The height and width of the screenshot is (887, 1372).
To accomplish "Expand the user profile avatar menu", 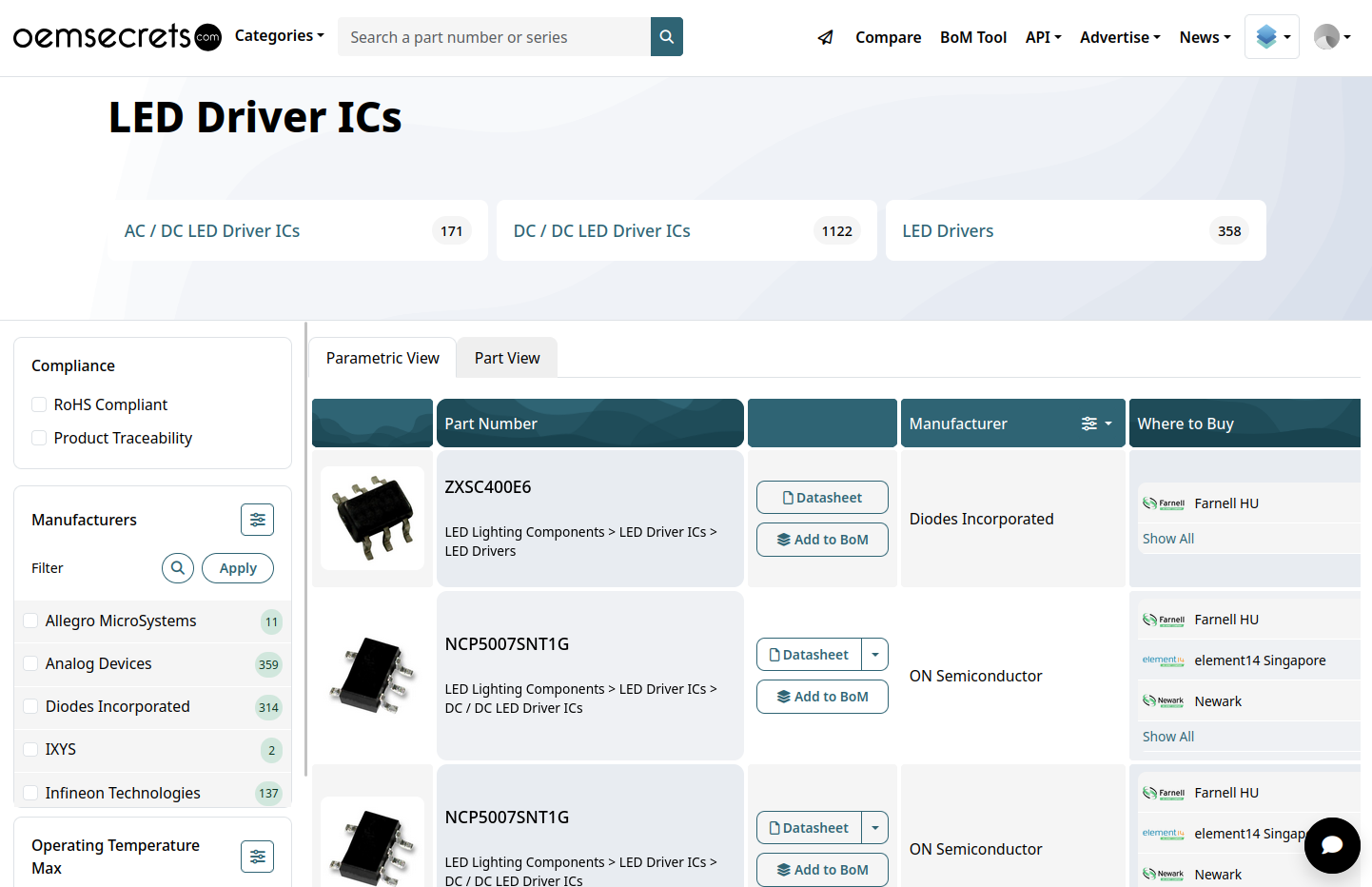I will (1332, 37).
